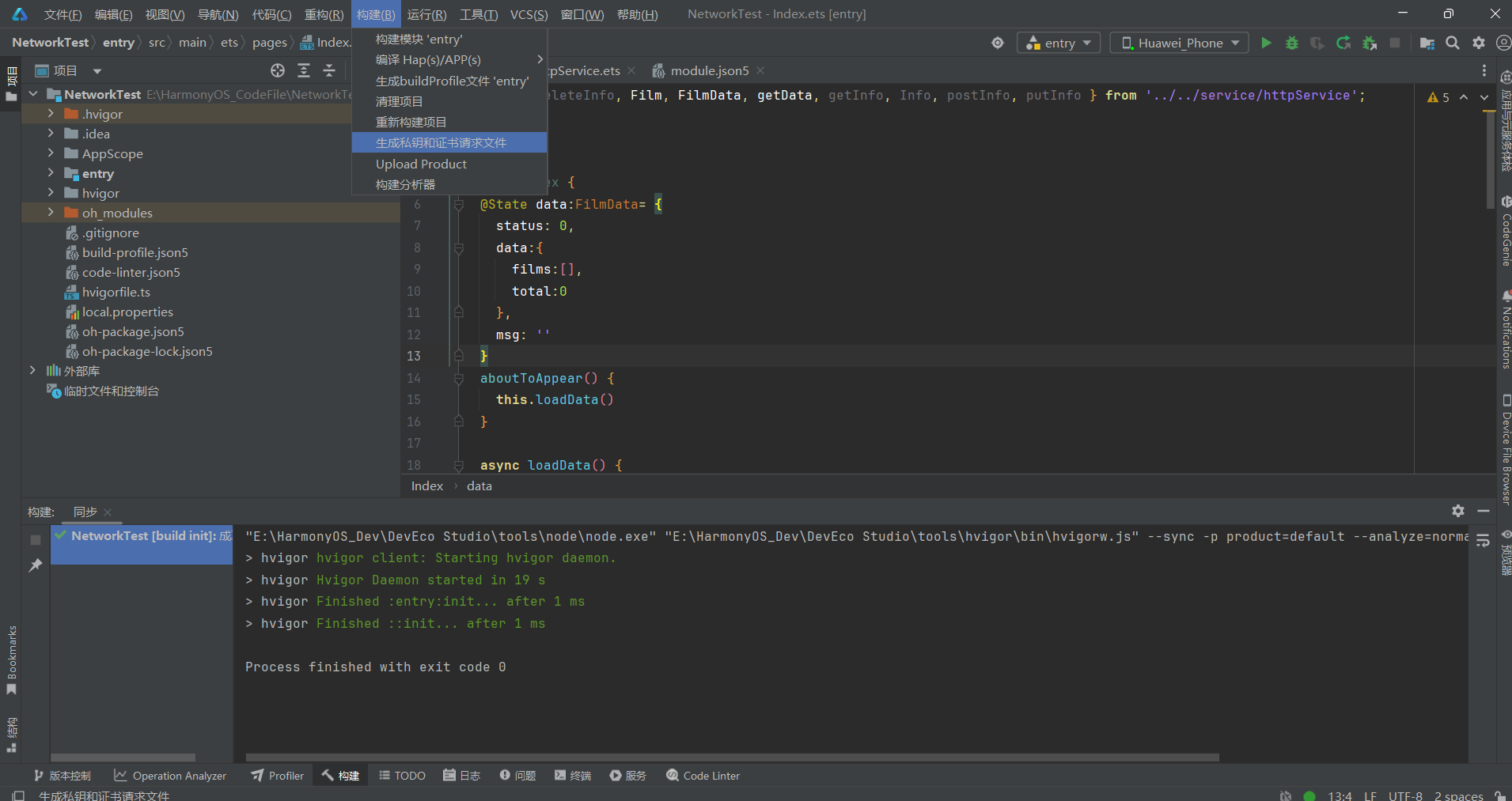Open 版本控制 tool window button
Screen dimensions: 1512x801
pyautogui.click(x=63, y=776)
